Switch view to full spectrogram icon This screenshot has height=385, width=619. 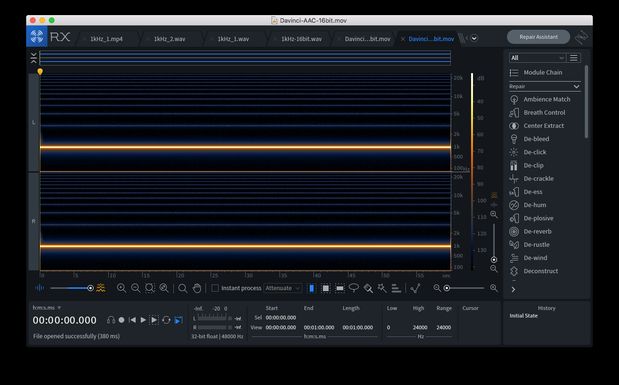point(101,288)
